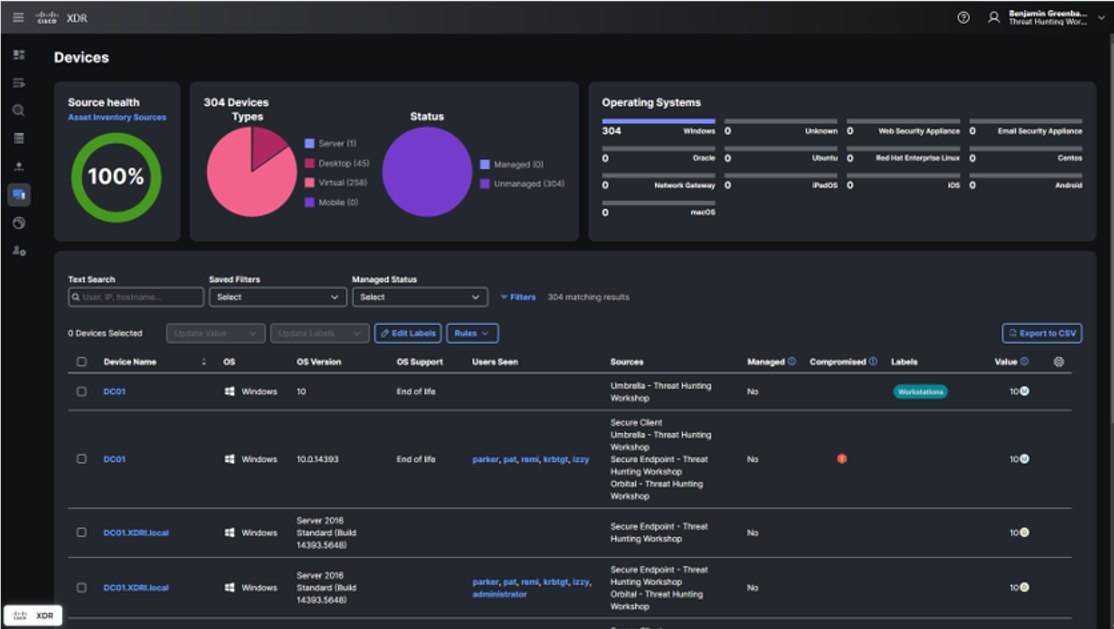Click the Export to CSV button
Viewport: 1114px width, 629px height.
click(1042, 333)
